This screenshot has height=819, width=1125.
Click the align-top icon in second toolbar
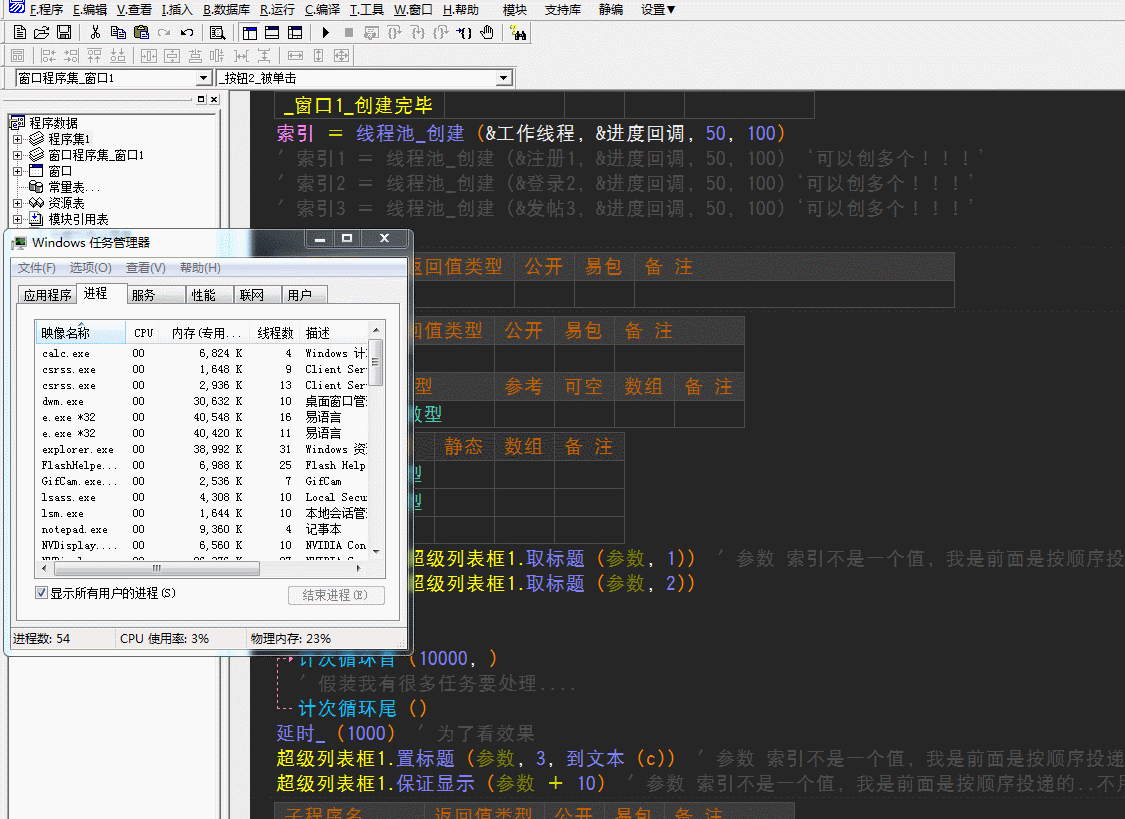94,55
